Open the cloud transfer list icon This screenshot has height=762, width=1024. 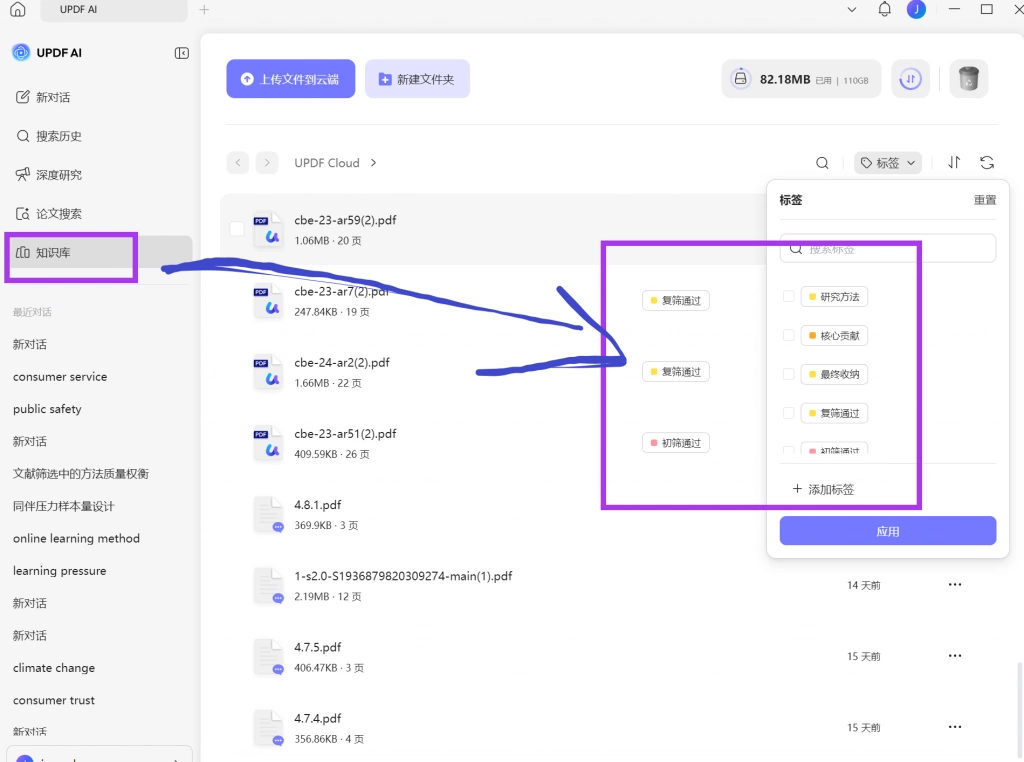point(910,79)
